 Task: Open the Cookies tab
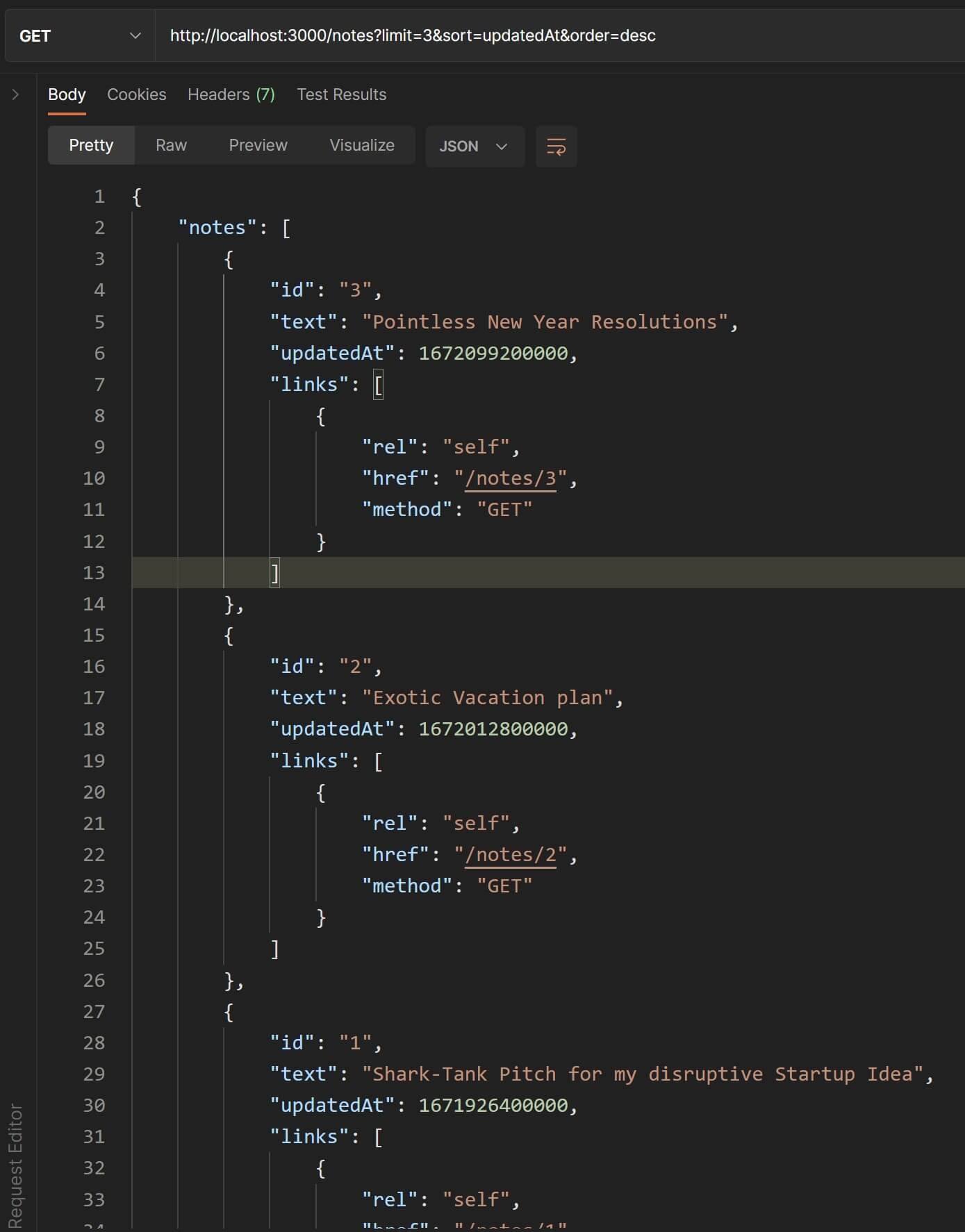pos(137,94)
